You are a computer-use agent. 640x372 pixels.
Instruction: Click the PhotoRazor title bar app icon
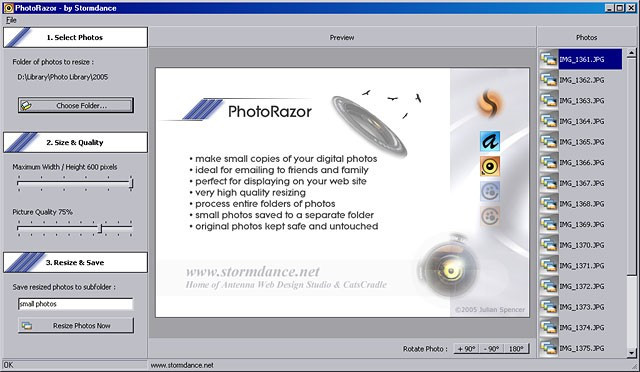point(8,8)
